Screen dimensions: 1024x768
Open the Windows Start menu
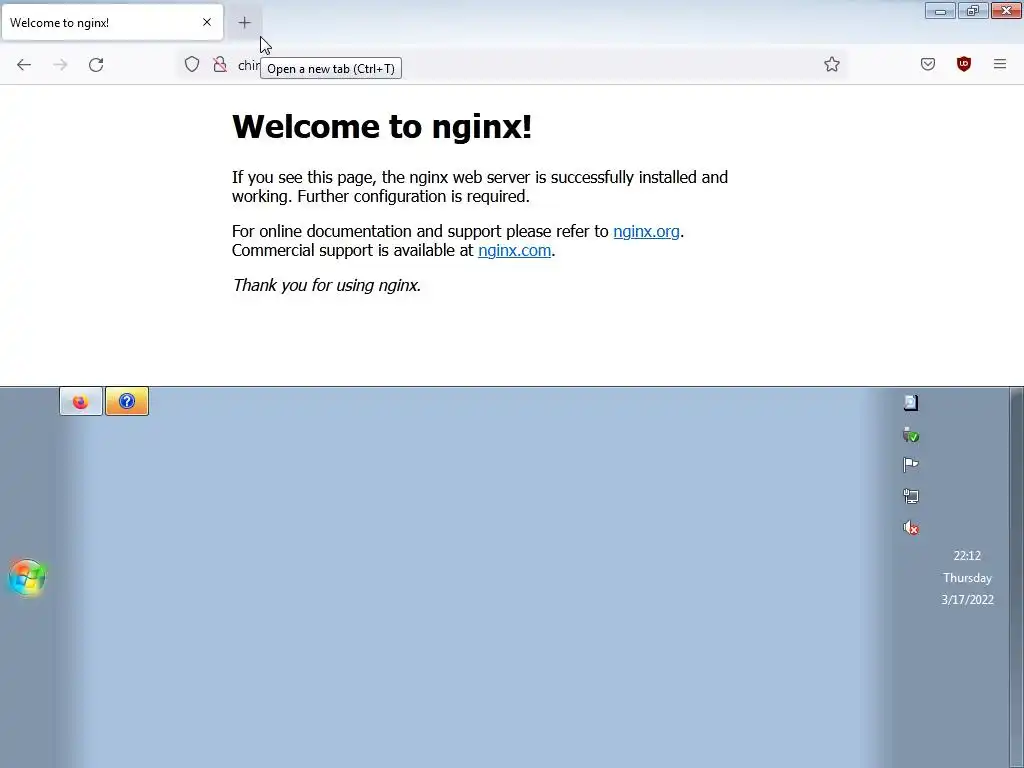[27, 577]
